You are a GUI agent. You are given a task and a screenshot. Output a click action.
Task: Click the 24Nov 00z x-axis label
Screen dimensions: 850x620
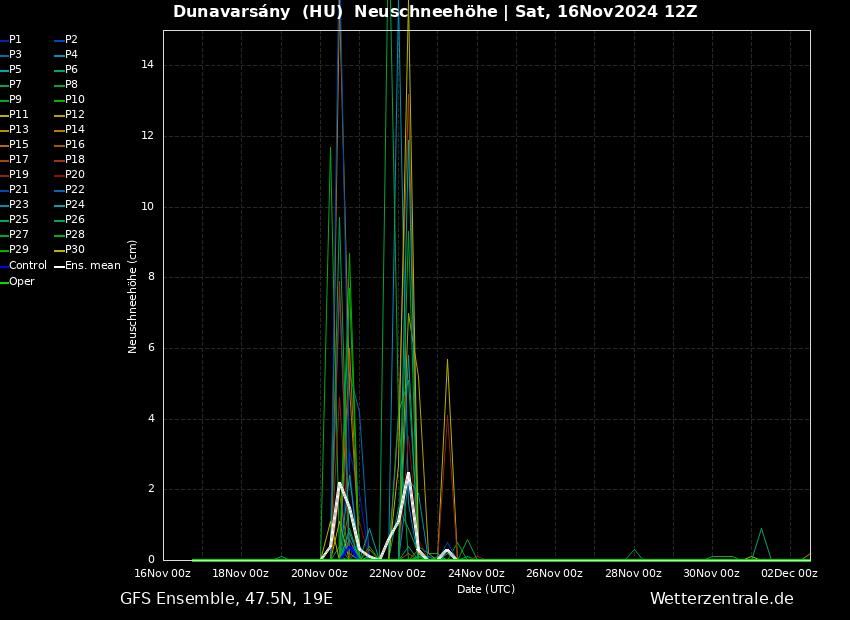pos(476,573)
